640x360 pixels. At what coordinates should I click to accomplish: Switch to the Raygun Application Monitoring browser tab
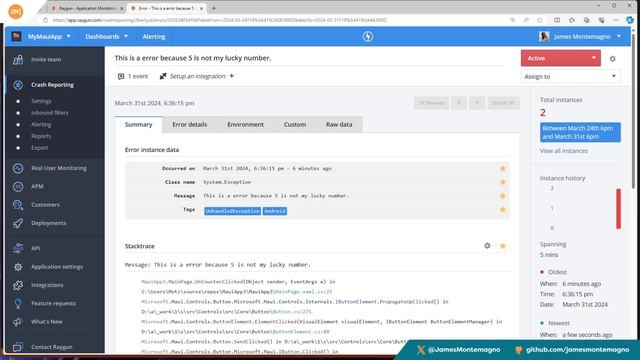[x=87, y=8]
